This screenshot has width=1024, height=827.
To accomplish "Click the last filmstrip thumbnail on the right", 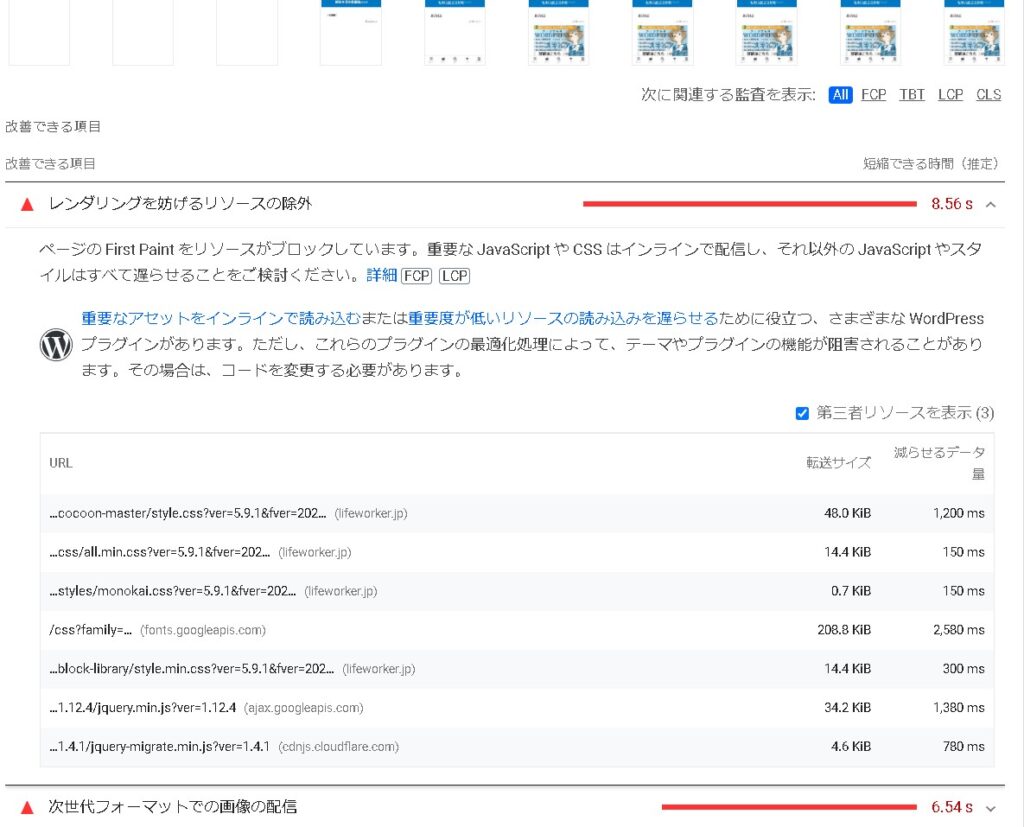I will [974, 32].
